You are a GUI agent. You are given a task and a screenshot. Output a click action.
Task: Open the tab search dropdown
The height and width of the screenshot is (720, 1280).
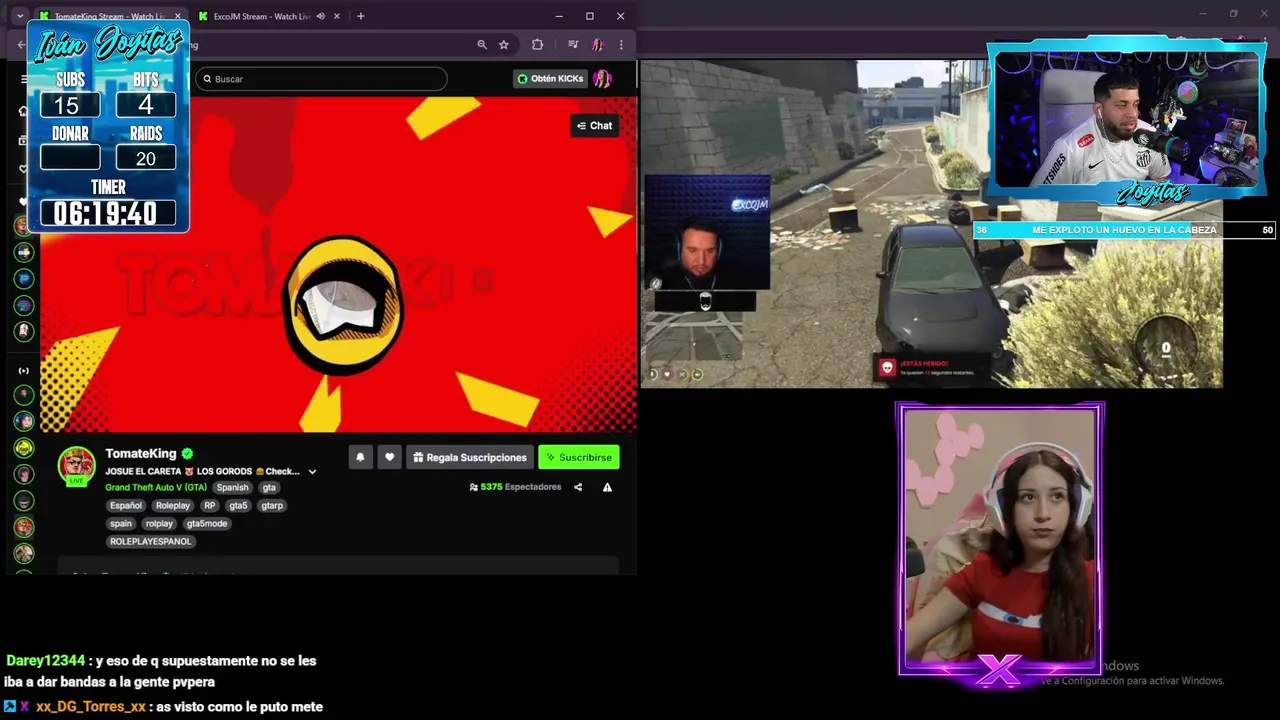click(x=20, y=16)
